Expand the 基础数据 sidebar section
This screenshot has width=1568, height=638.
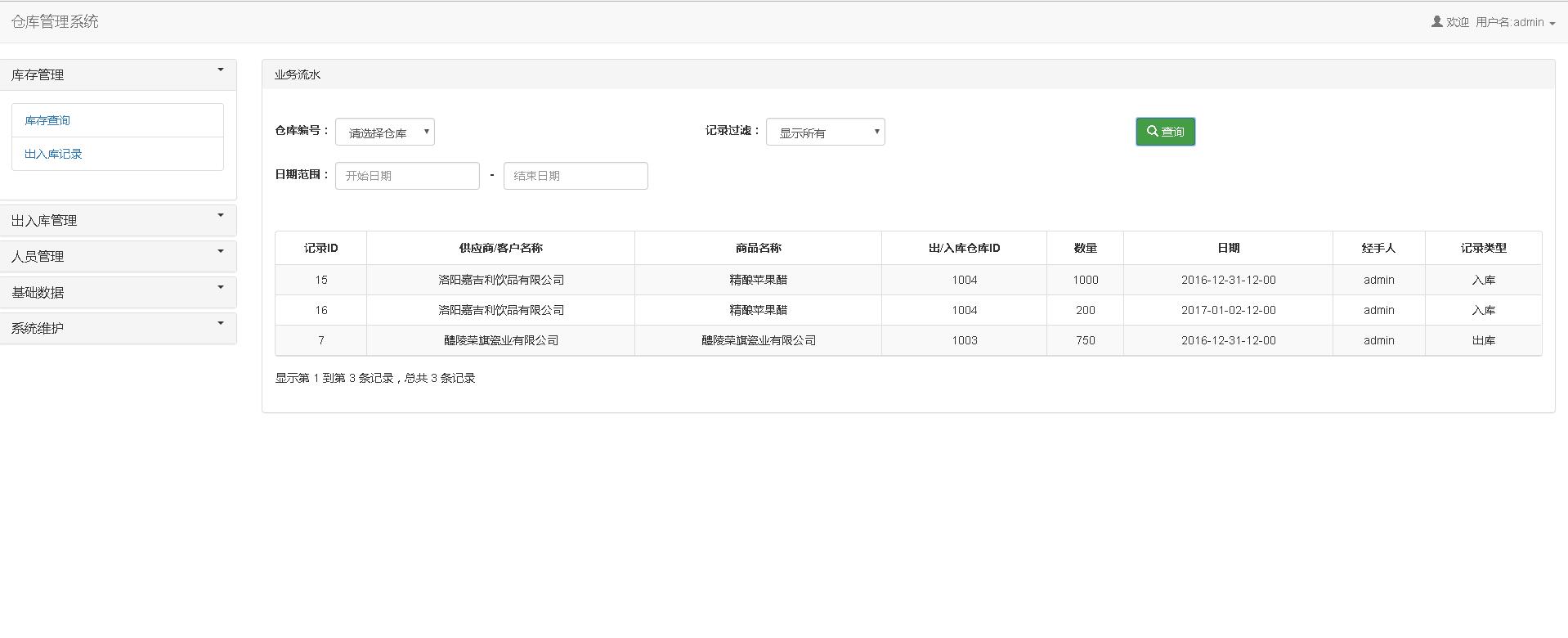coord(118,293)
